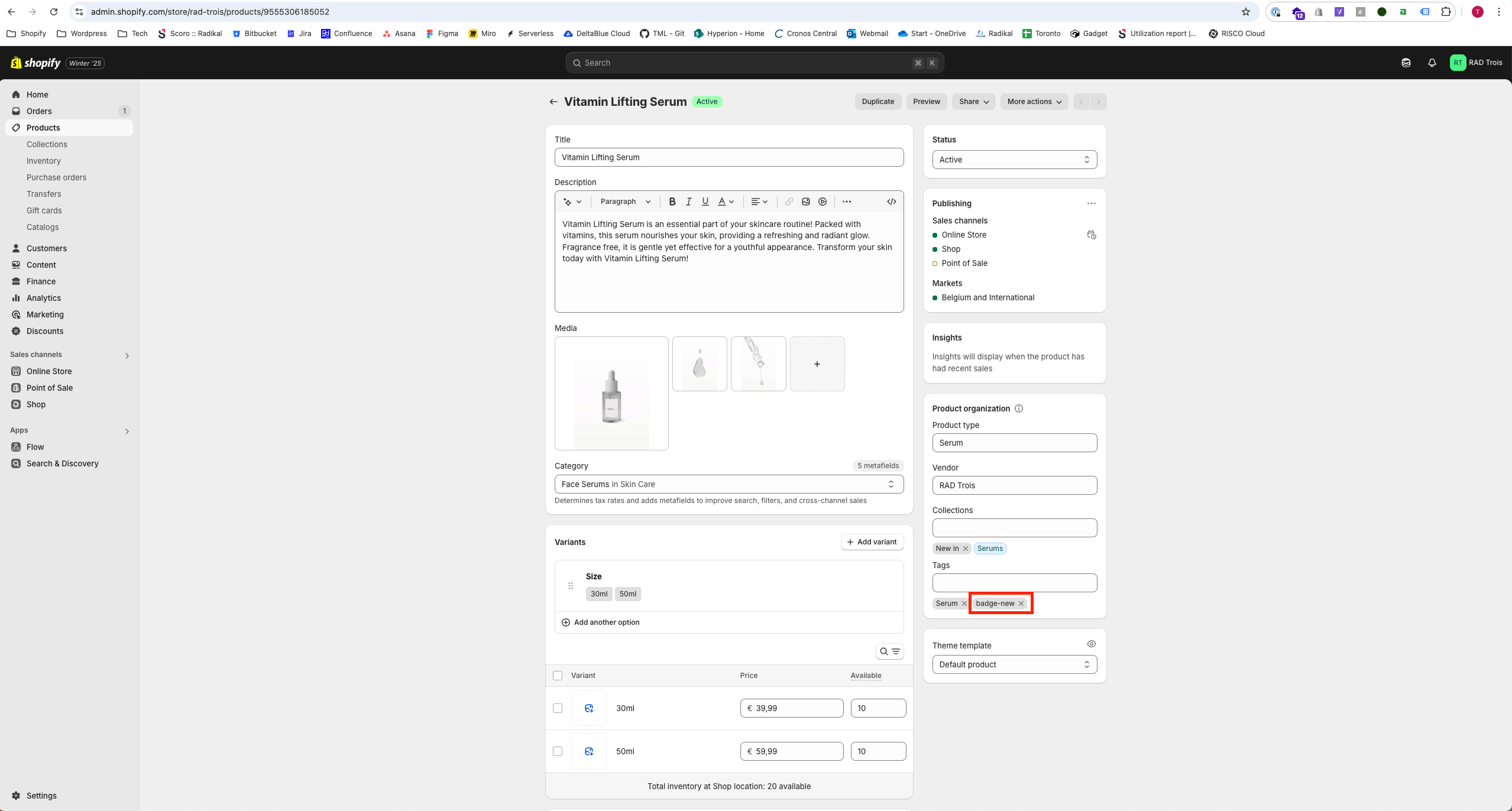Open Customers section
The height and width of the screenshot is (811, 1512).
coord(69,248)
